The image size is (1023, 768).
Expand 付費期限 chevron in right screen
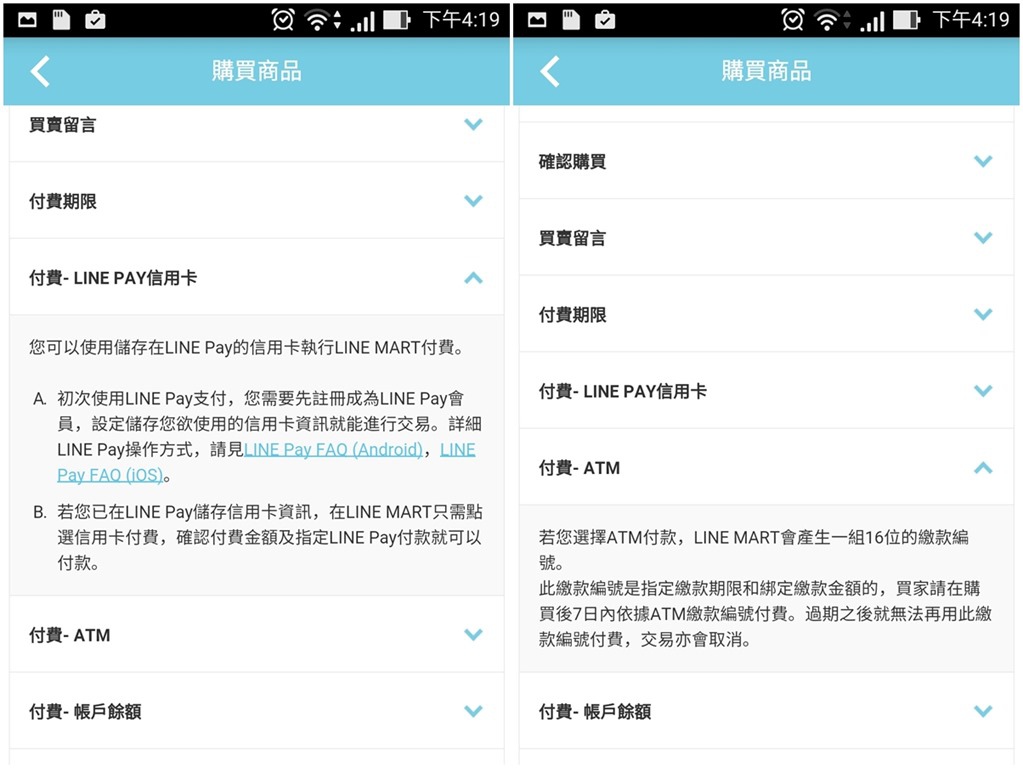tap(983, 314)
